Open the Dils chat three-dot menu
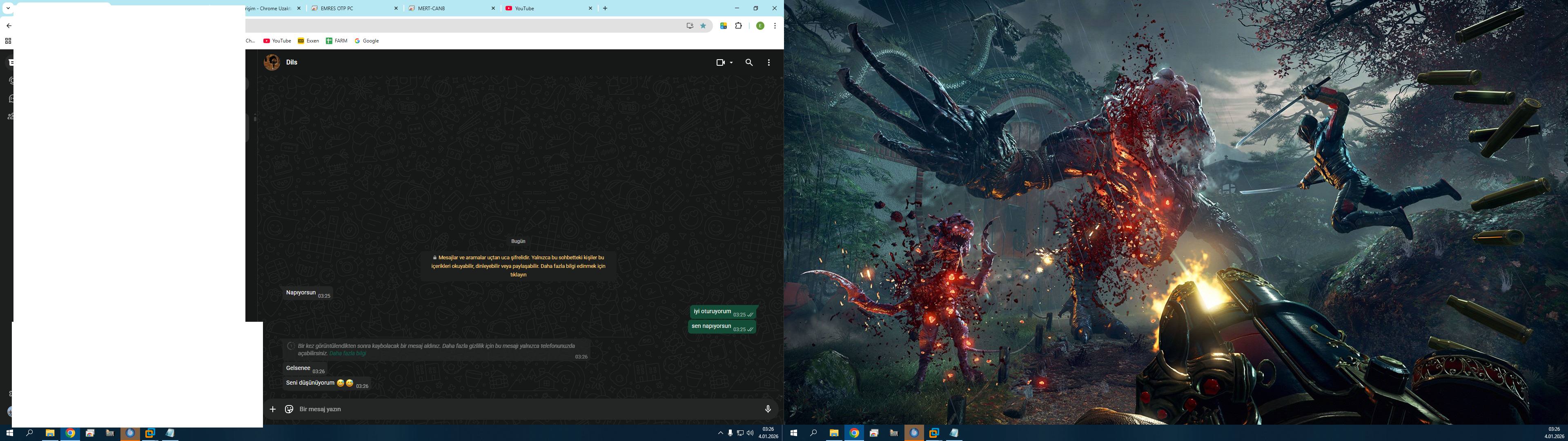Viewport: 1568px width, 441px height. coord(769,62)
